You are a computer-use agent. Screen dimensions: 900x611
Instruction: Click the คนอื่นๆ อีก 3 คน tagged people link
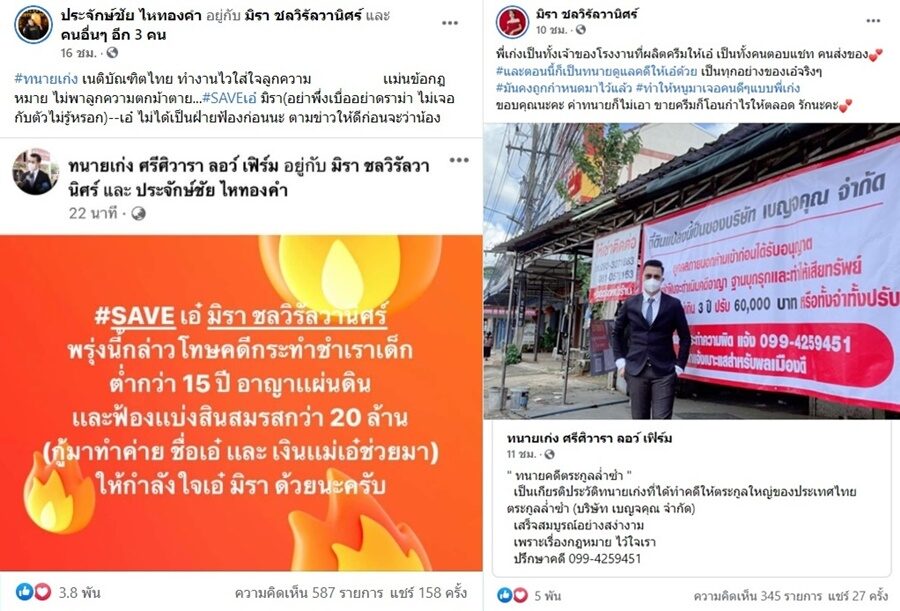[x=113, y=34]
